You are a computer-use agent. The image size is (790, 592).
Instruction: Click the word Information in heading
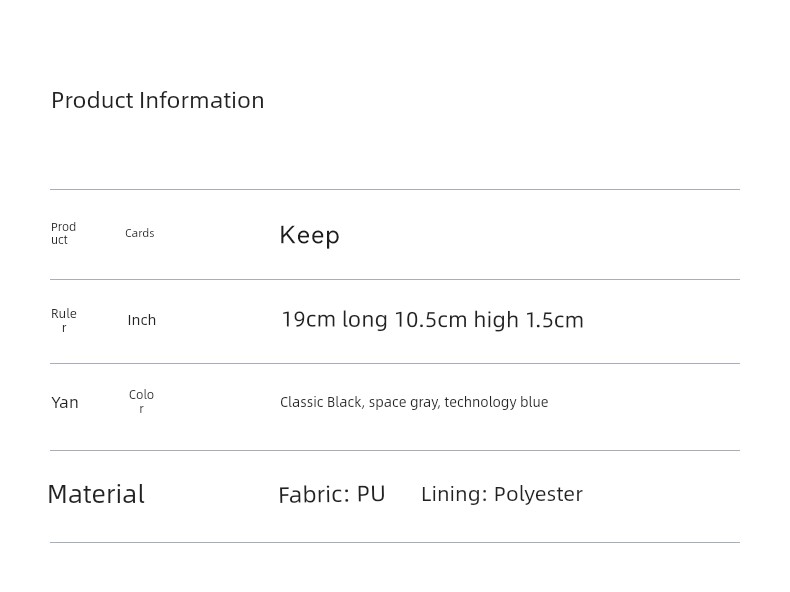(x=202, y=100)
